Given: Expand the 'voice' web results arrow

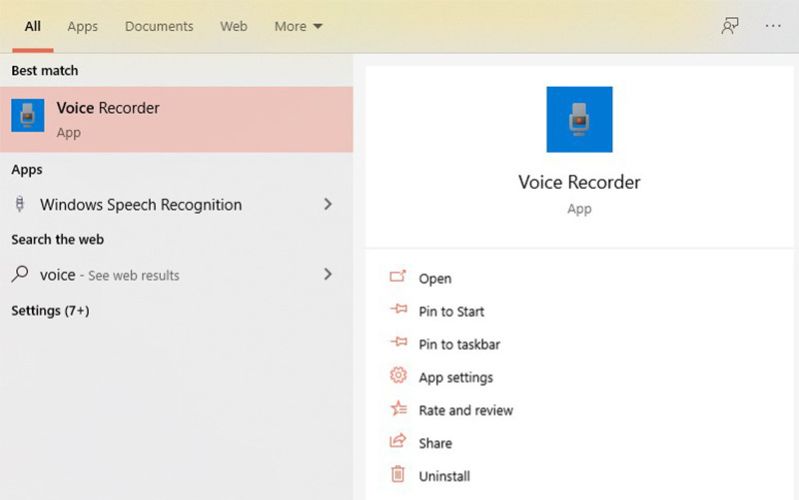Looking at the screenshot, I should tap(327, 274).
